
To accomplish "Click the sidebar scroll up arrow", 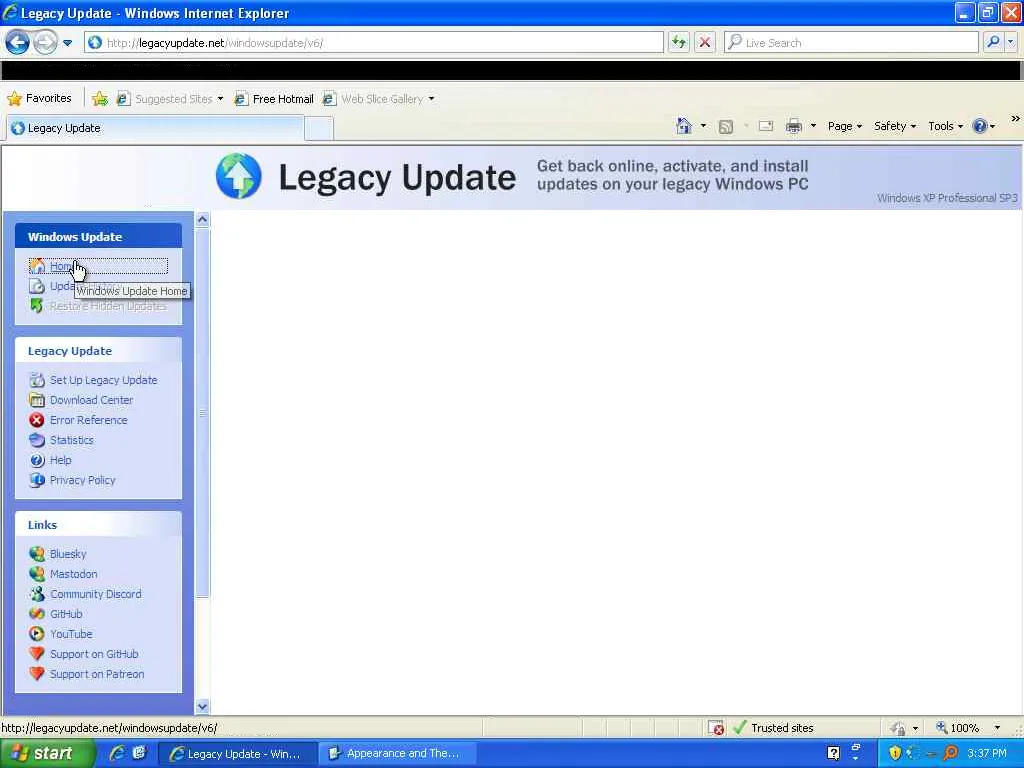I will pyautogui.click(x=202, y=219).
